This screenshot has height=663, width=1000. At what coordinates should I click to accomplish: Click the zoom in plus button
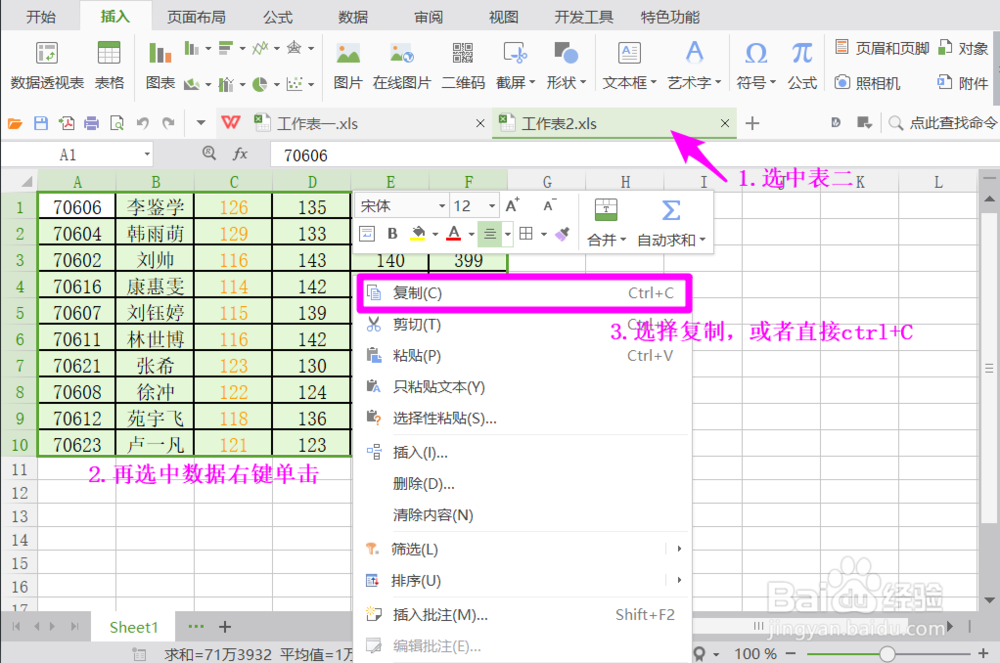click(983, 653)
